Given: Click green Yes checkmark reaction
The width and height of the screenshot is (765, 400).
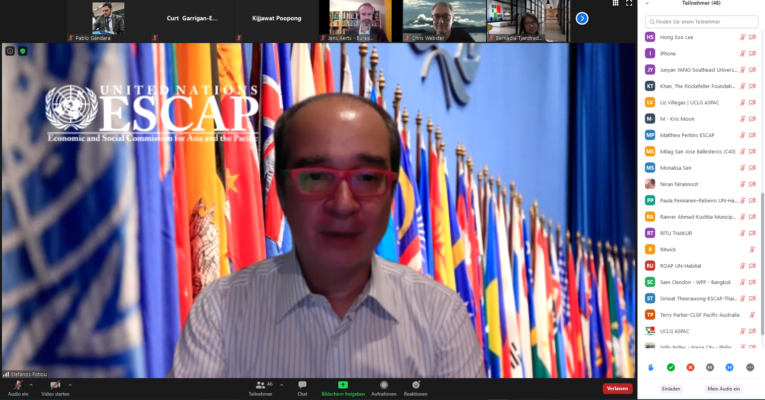Looking at the screenshot, I should click(x=671, y=367).
